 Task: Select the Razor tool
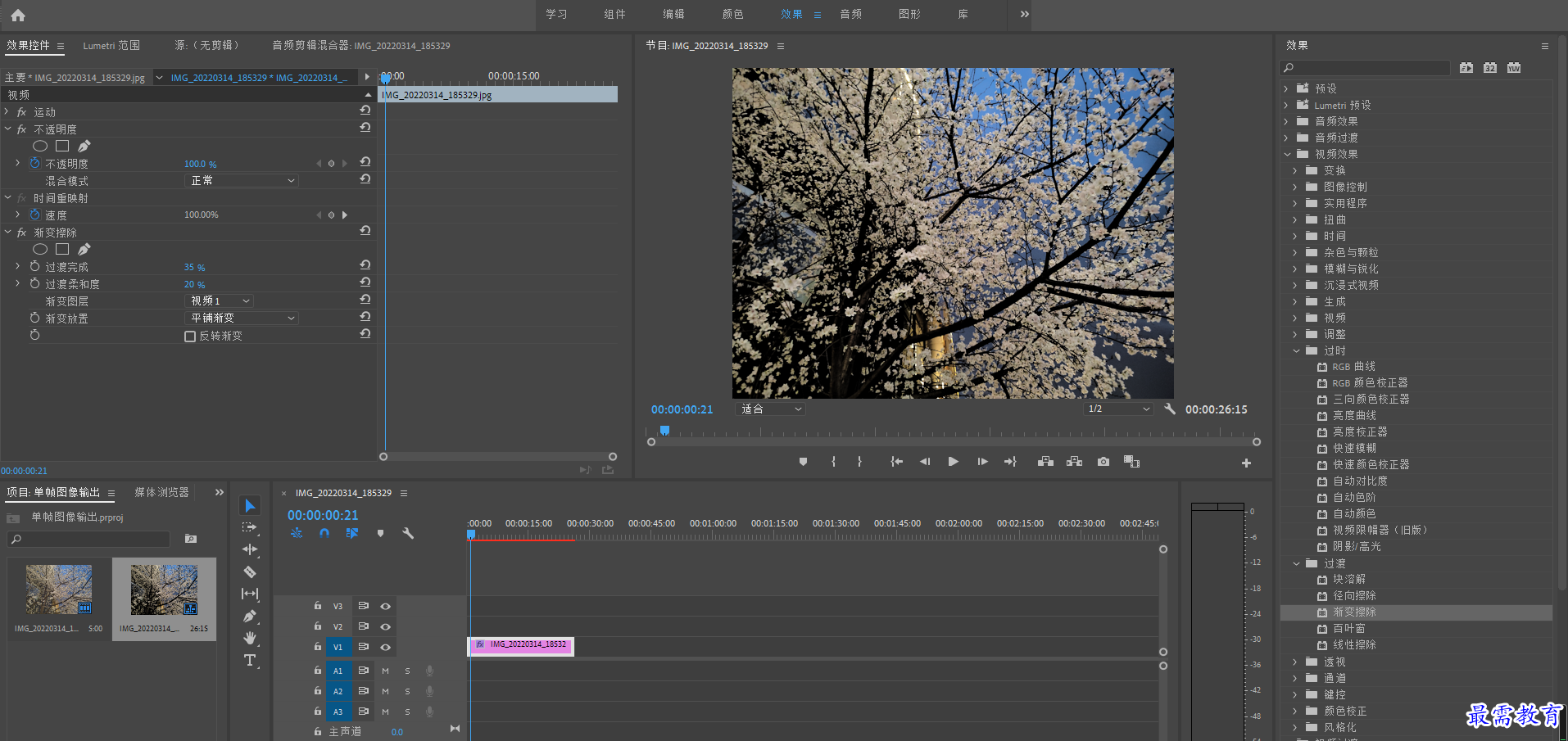point(250,572)
